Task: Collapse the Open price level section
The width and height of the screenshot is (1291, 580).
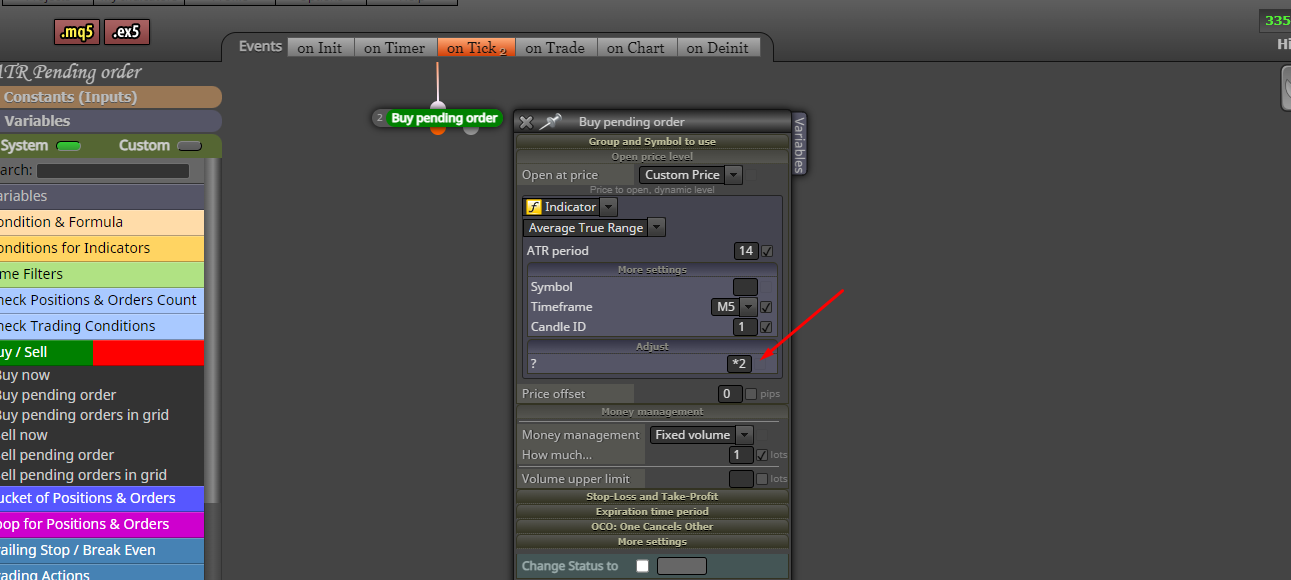Action: pos(652,157)
